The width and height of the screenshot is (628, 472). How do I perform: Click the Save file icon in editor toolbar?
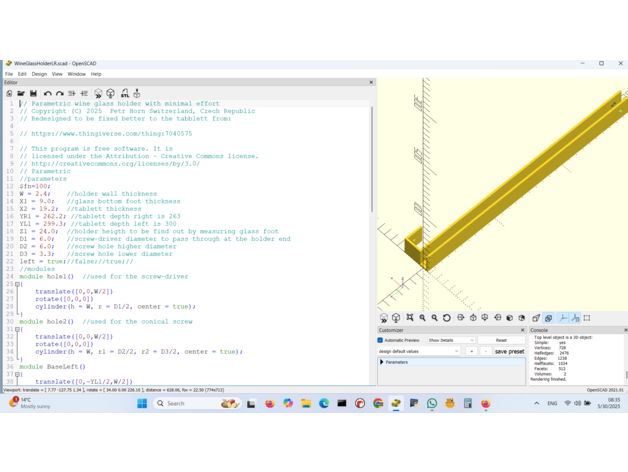[33, 94]
